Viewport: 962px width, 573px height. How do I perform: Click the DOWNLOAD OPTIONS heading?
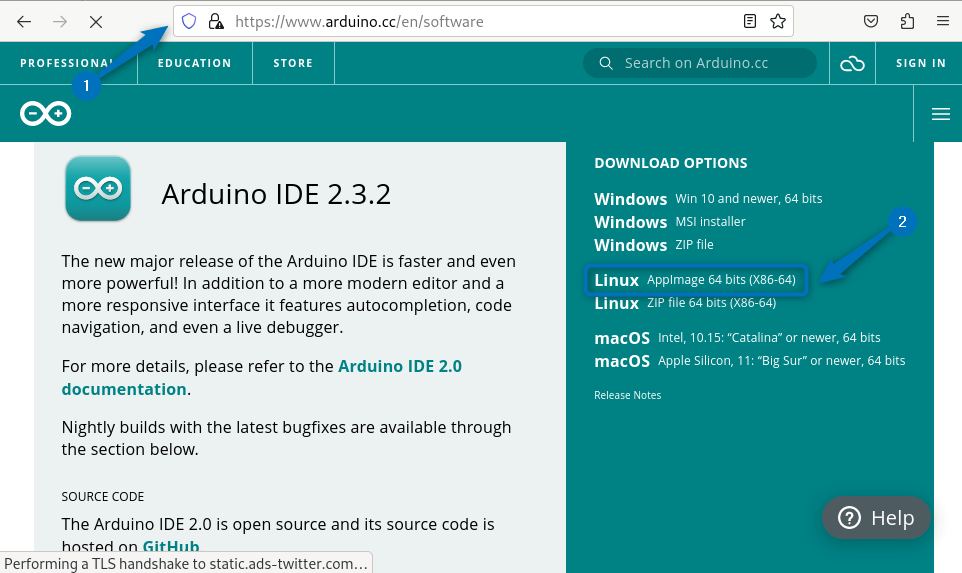671,163
